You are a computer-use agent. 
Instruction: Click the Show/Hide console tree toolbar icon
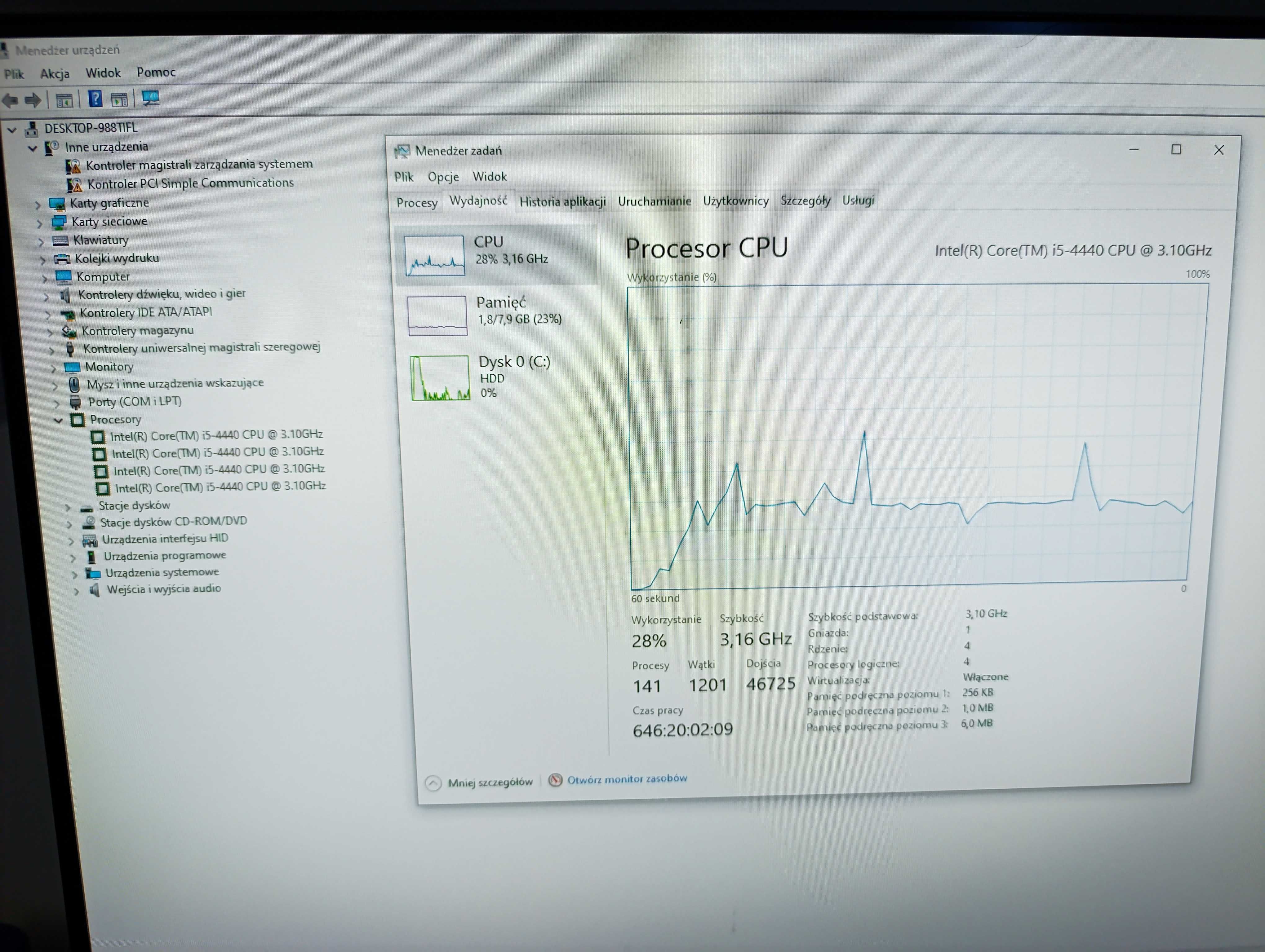(64, 101)
